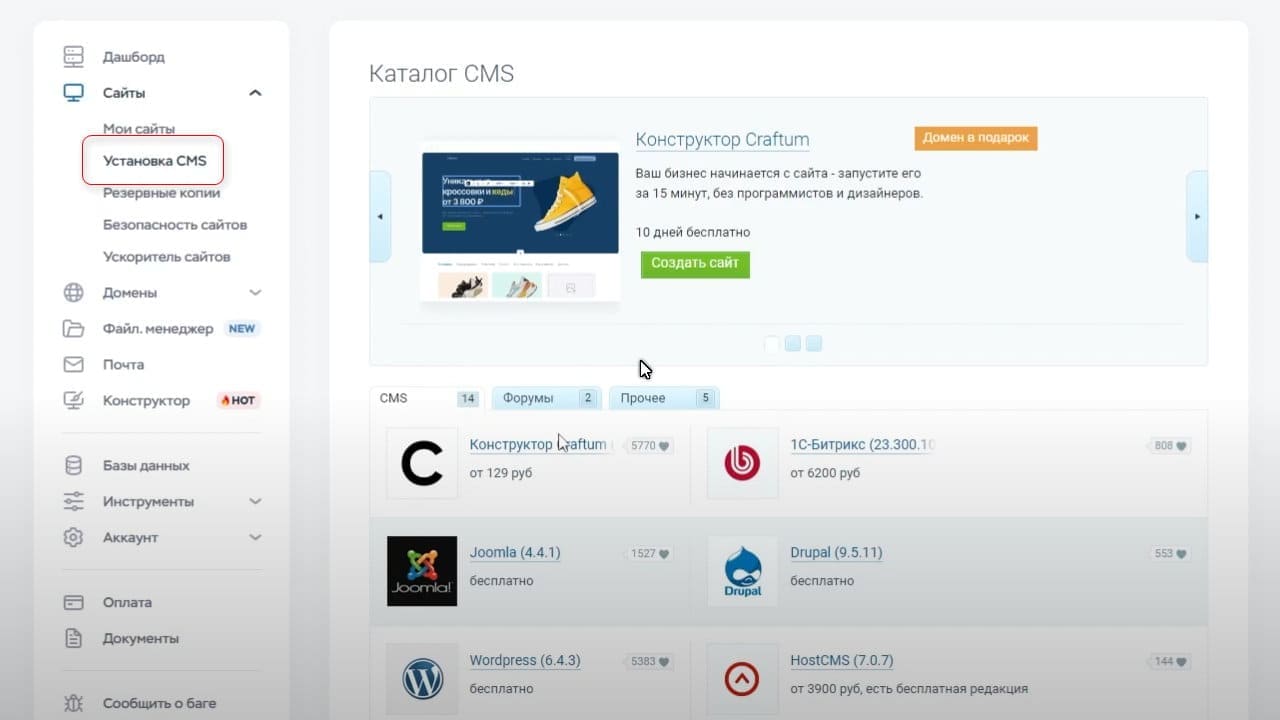Expand the Инструменты submenu chevron

click(x=255, y=502)
